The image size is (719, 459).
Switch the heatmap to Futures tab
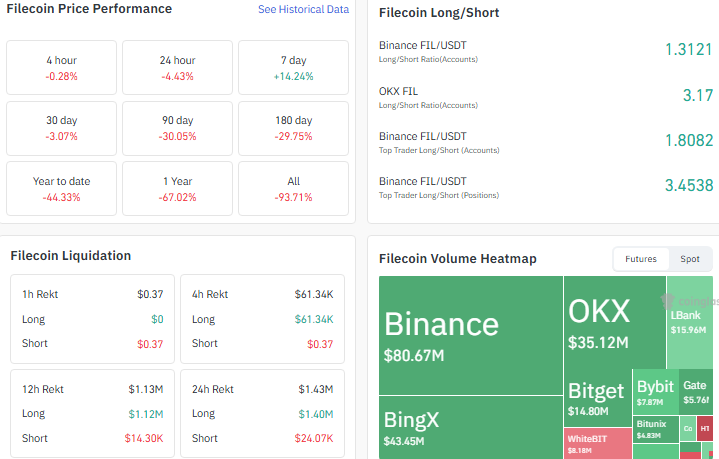pyautogui.click(x=641, y=259)
